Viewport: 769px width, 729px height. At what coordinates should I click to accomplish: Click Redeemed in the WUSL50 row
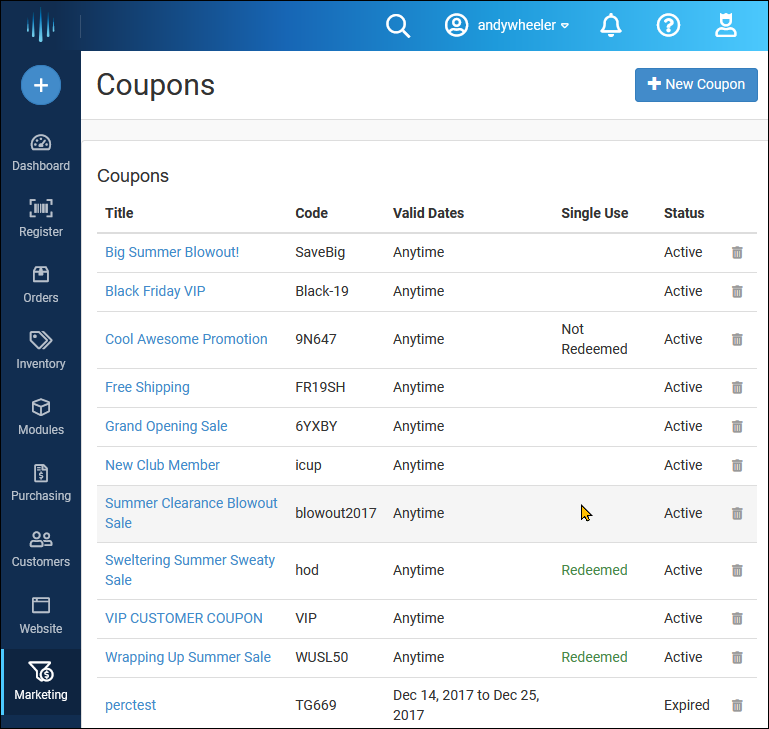tap(594, 657)
